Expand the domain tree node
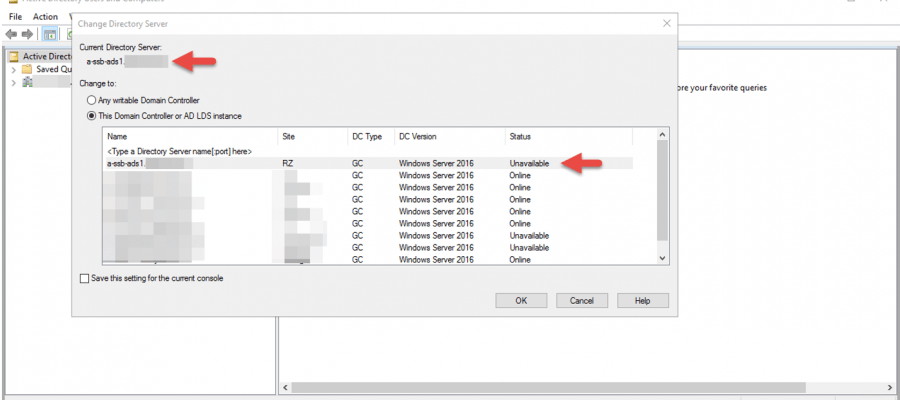 13,83
